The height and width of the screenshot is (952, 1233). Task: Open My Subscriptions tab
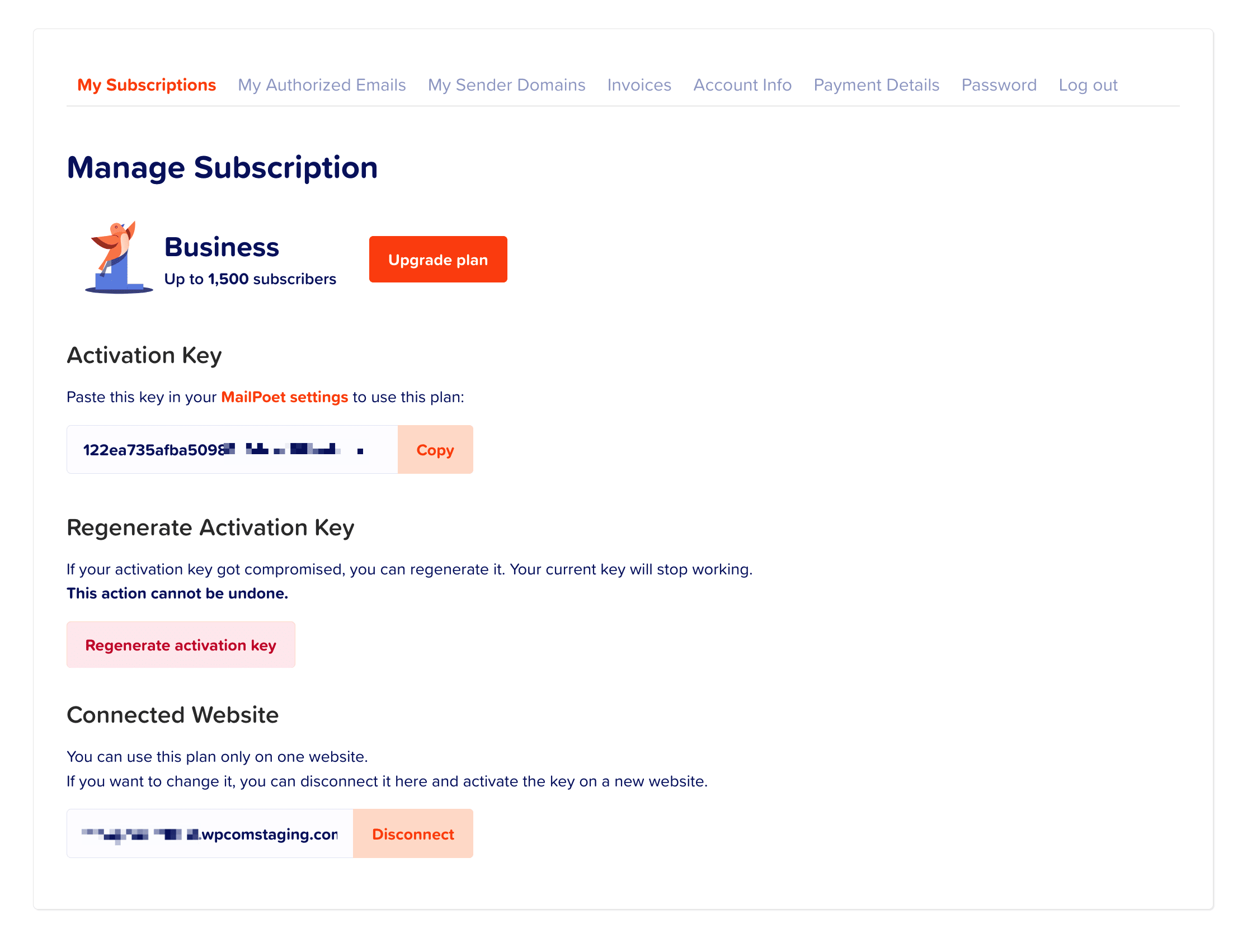click(146, 85)
